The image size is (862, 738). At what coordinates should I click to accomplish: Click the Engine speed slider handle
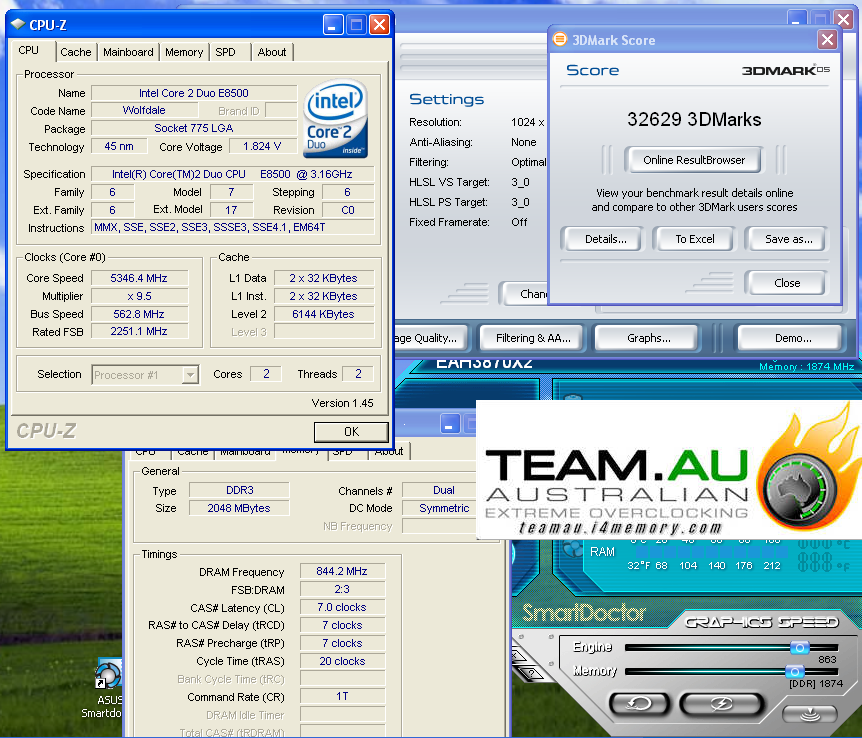(x=799, y=647)
